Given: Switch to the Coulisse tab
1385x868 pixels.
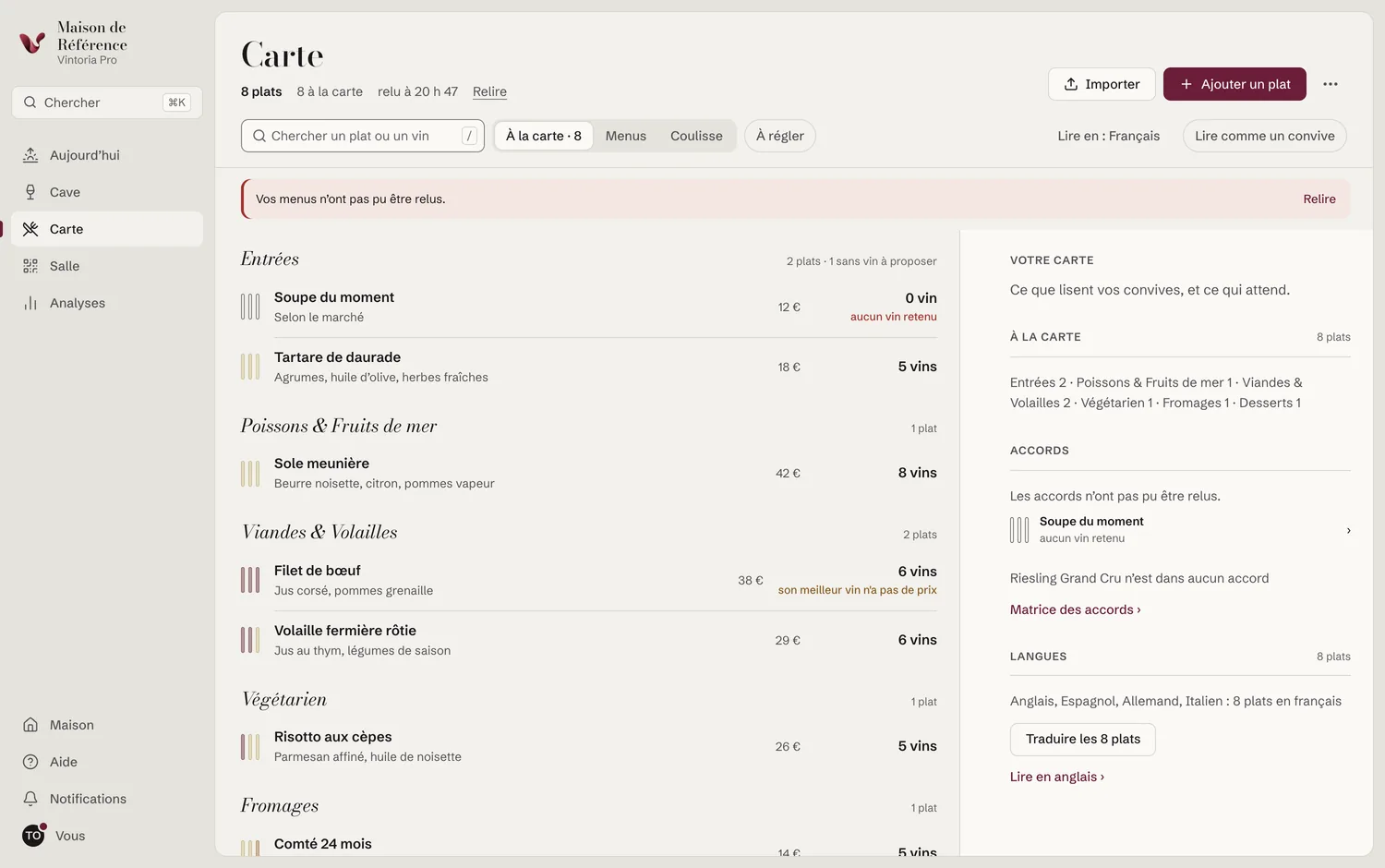Looking at the screenshot, I should tap(696, 136).
